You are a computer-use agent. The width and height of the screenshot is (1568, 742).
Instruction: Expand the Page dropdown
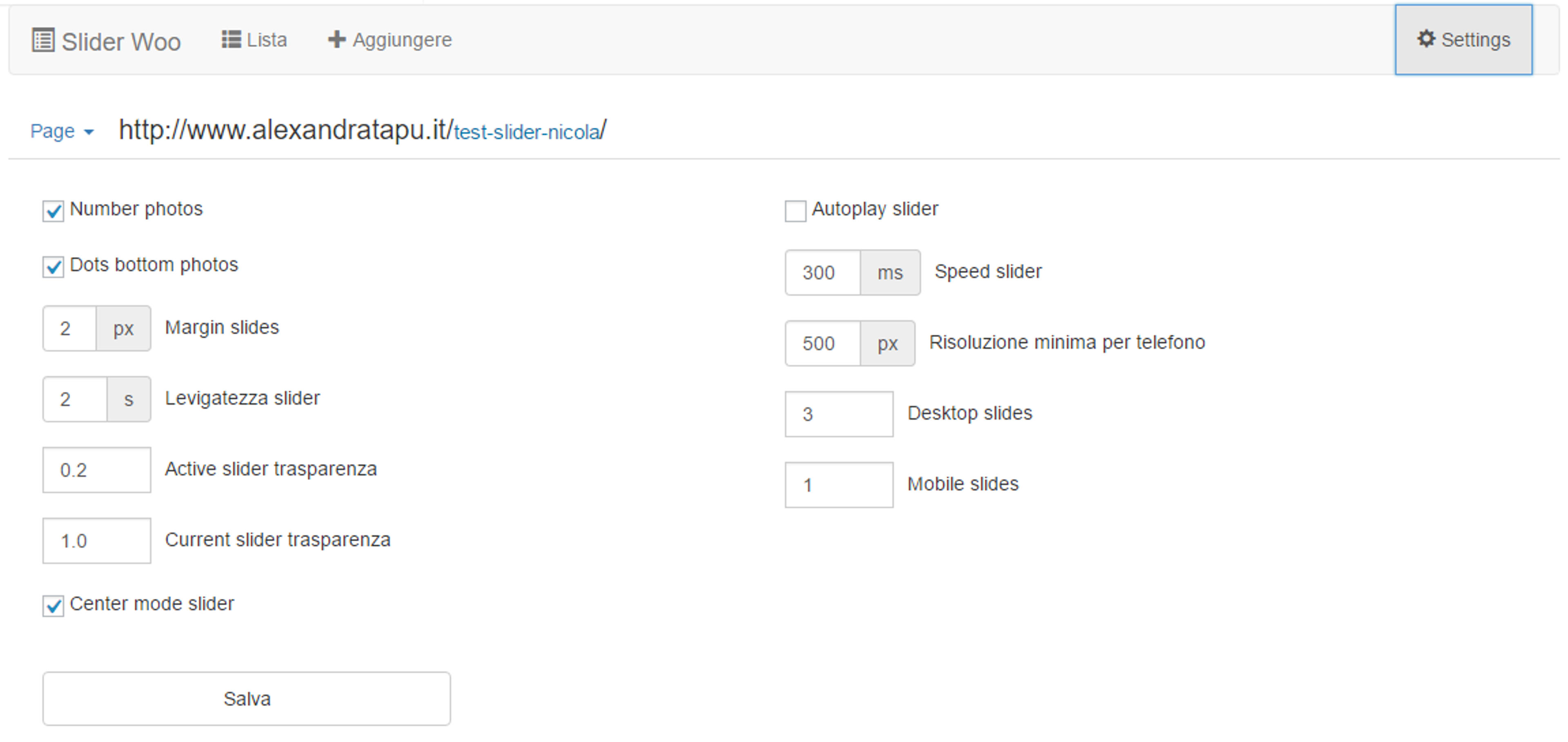[62, 131]
